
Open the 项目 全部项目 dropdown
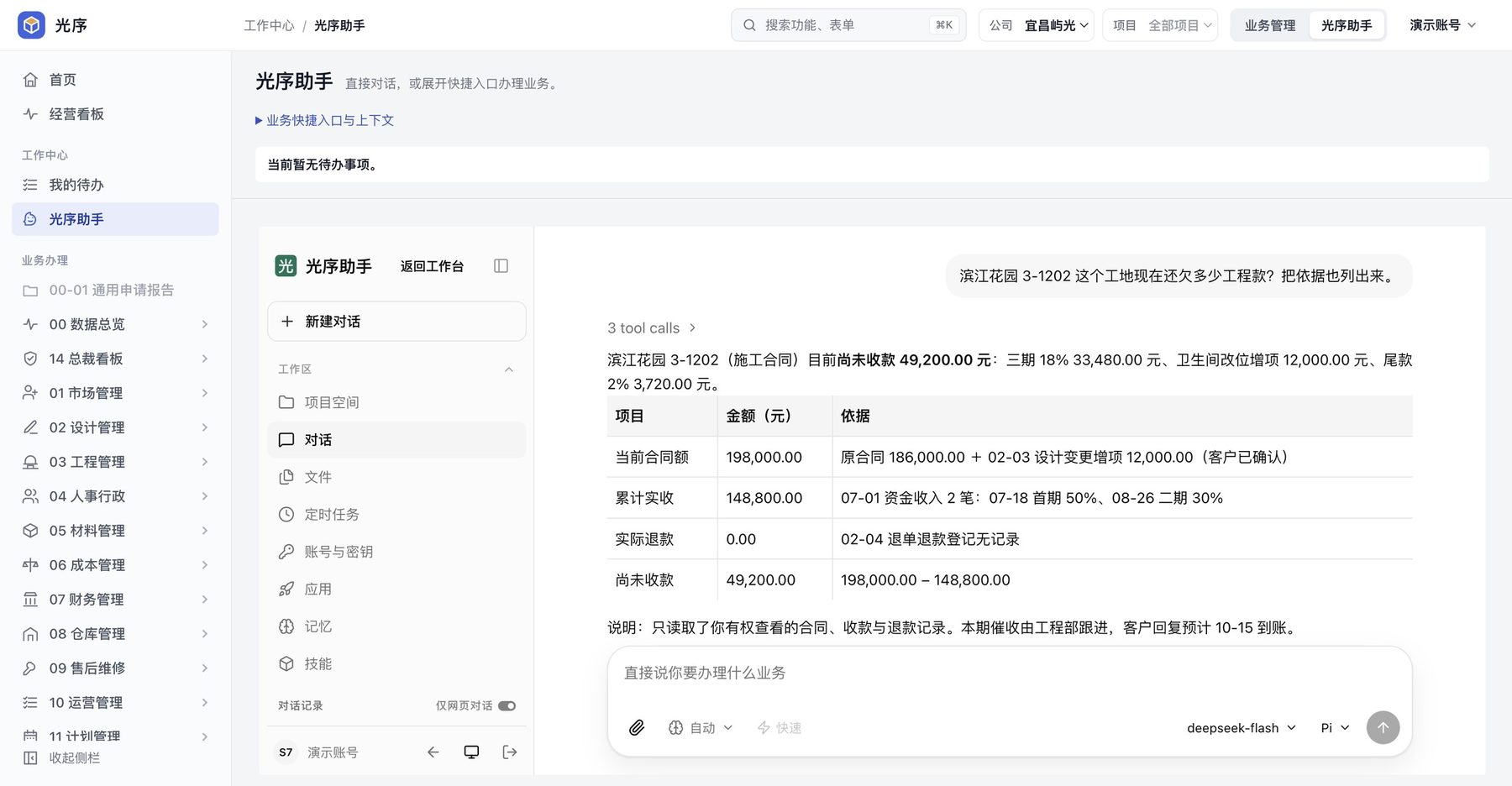click(x=1160, y=25)
